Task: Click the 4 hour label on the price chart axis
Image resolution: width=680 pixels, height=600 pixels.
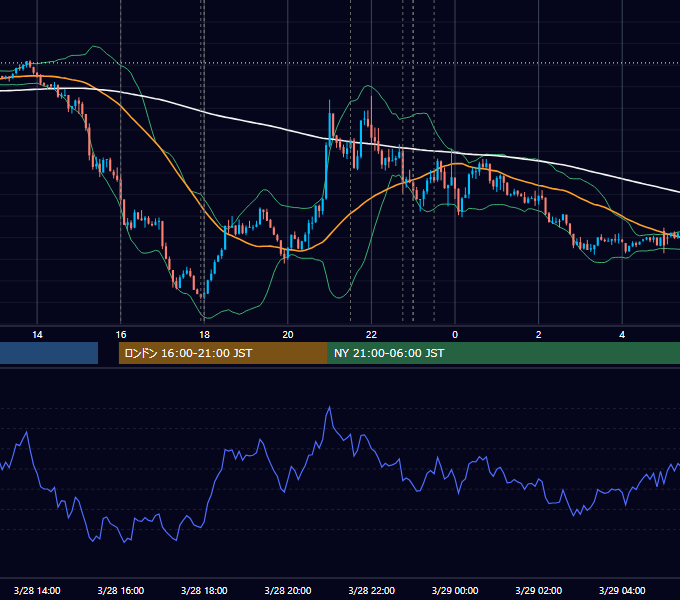Action: tap(622, 335)
